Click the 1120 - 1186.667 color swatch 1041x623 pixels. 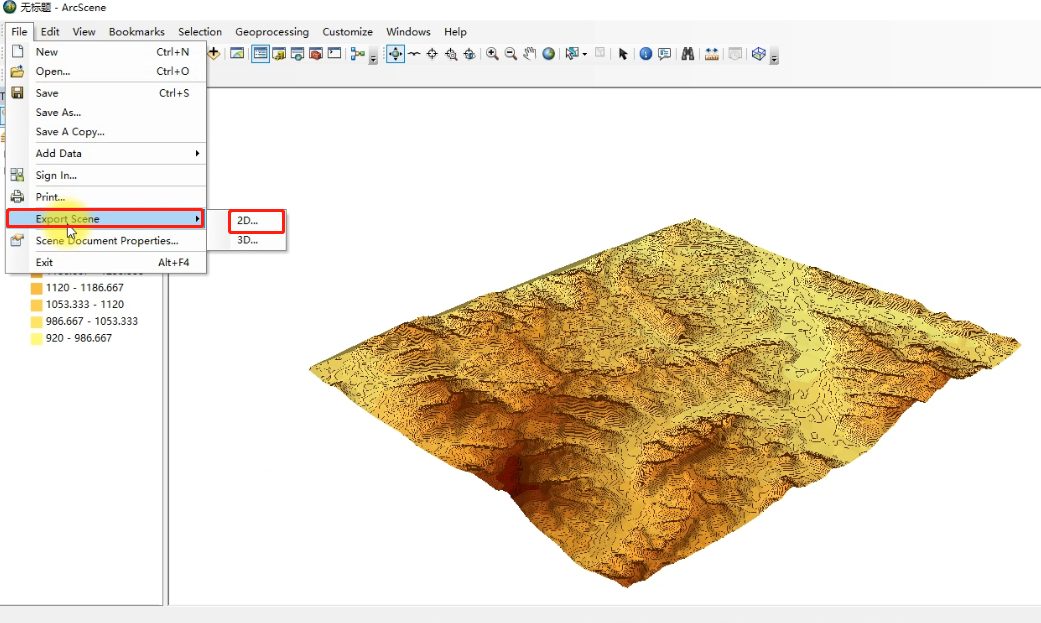[x=36, y=287]
